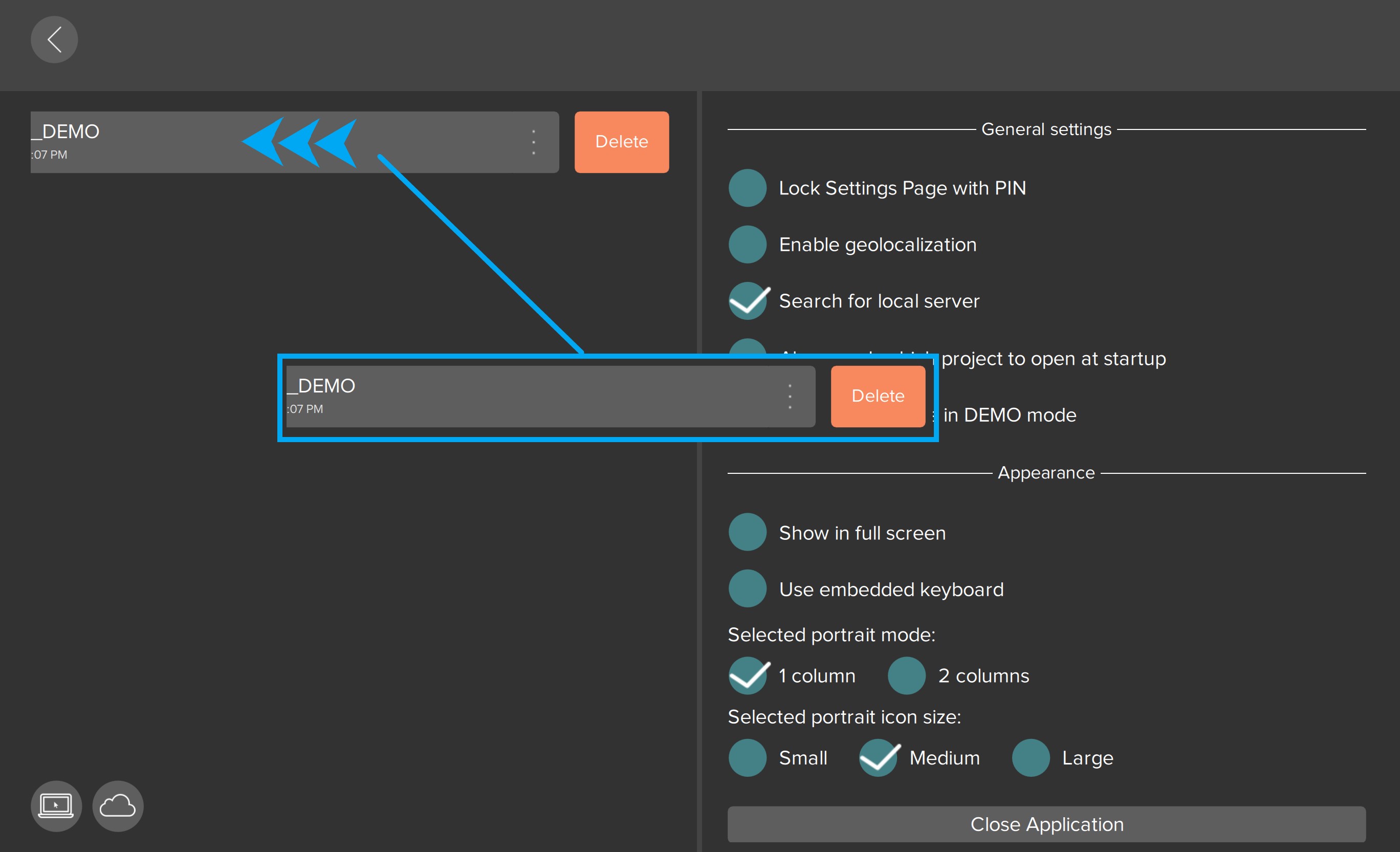Screen dimensions: 1400x852
Task: Click the blue triple-arrow swipe indicator
Action: click(299, 142)
